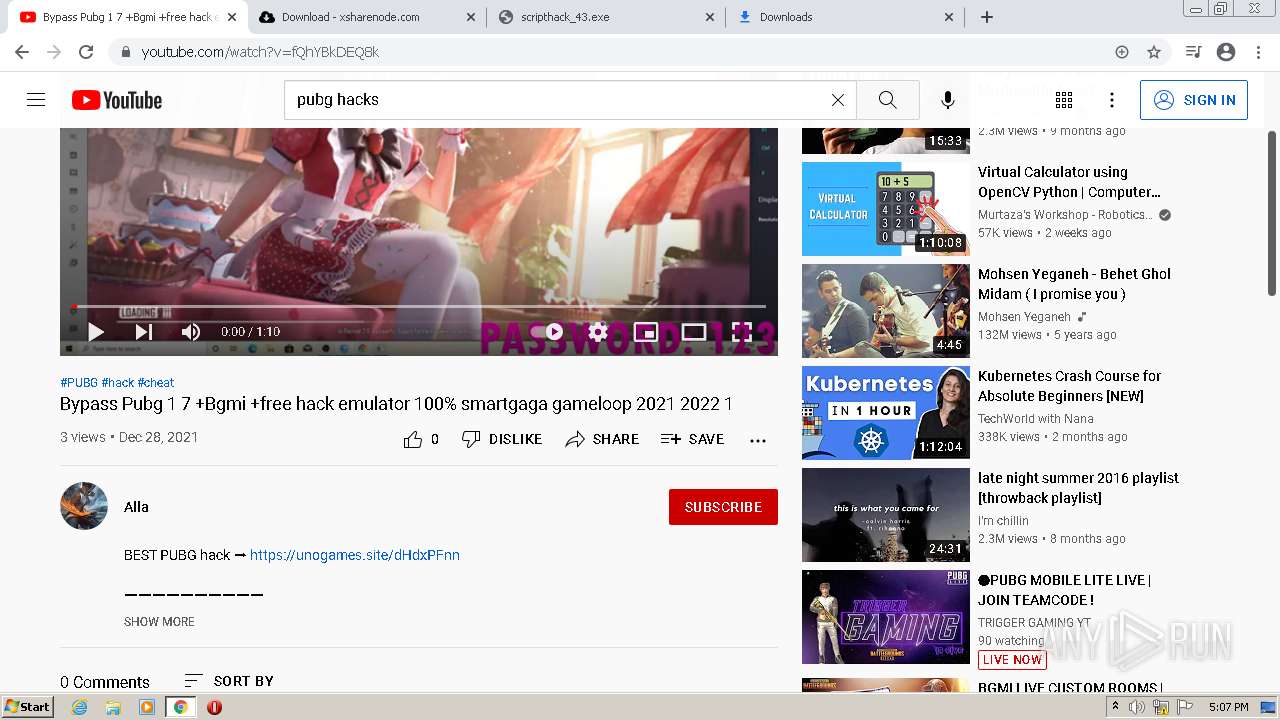Image resolution: width=1280 pixels, height=720 pixels.
Task: Open Mohsen Yeganeh Behet Ghol video thumbnail
Action: [886, 311]
